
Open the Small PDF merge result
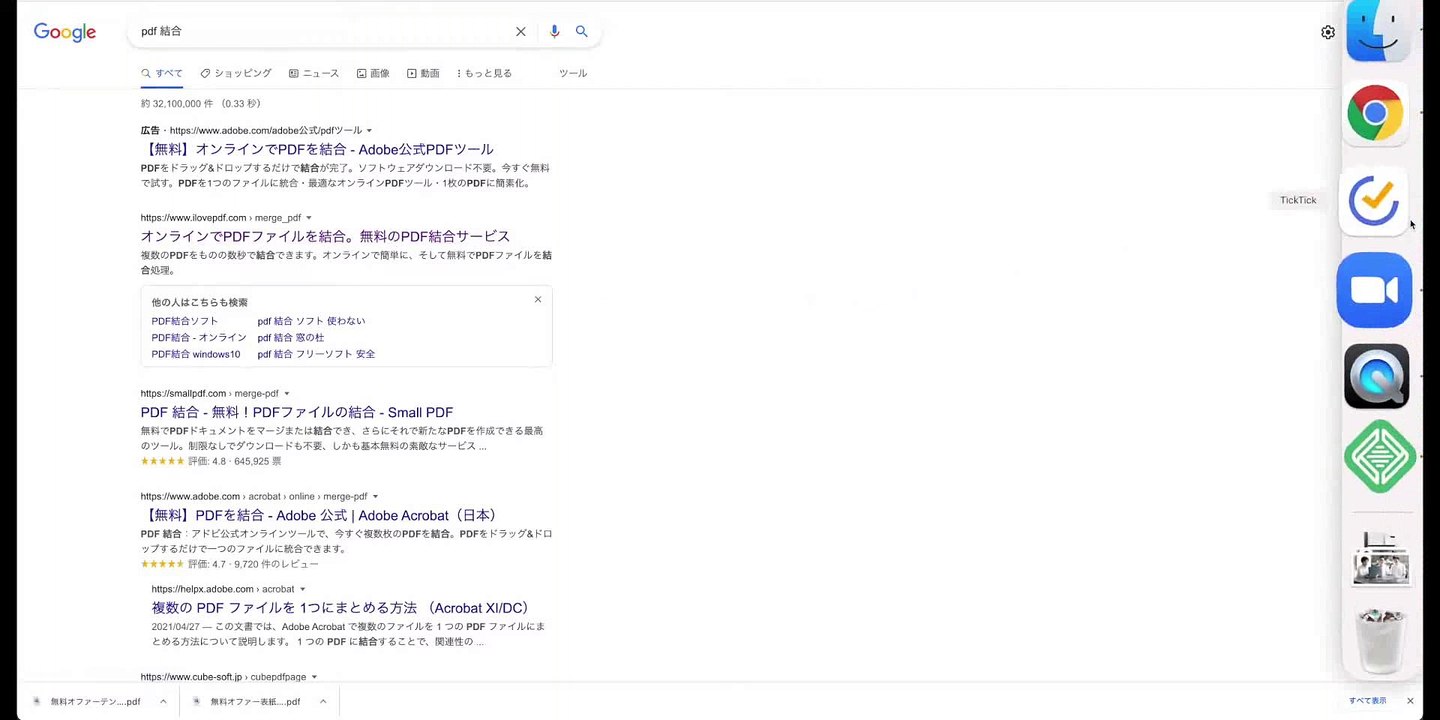click(297, 412)
